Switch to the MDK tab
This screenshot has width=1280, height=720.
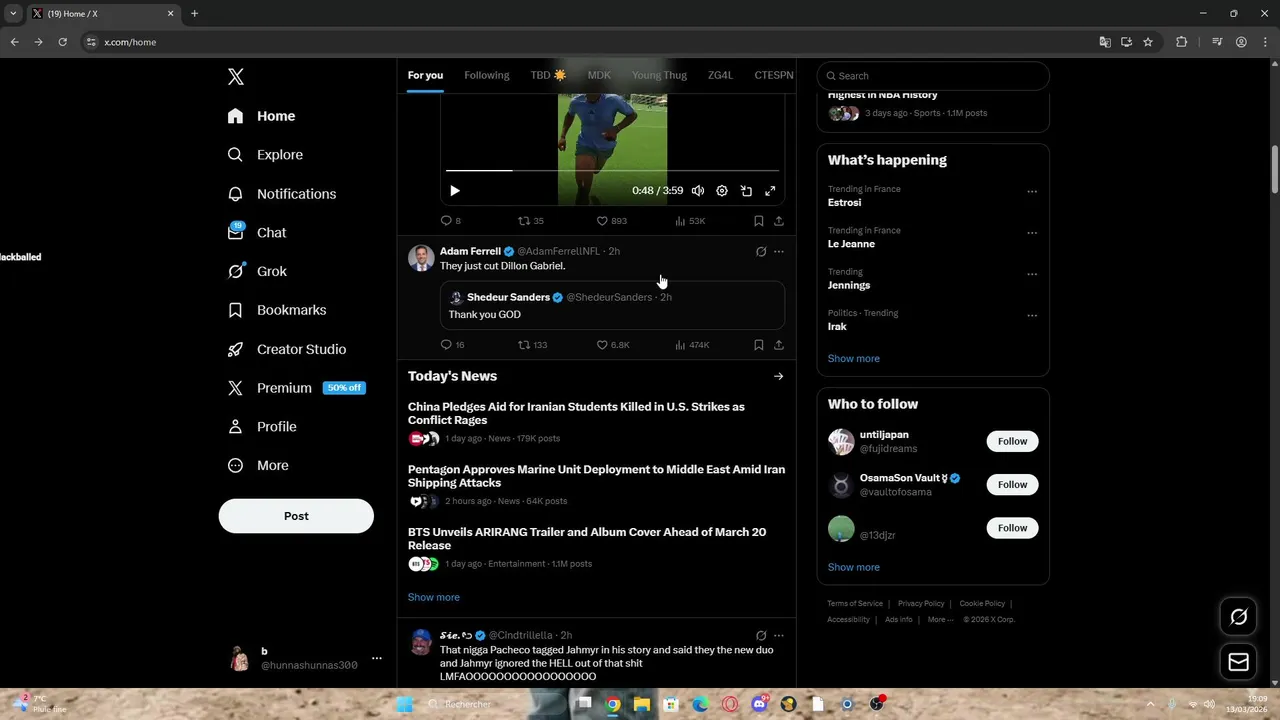point(599,75)
